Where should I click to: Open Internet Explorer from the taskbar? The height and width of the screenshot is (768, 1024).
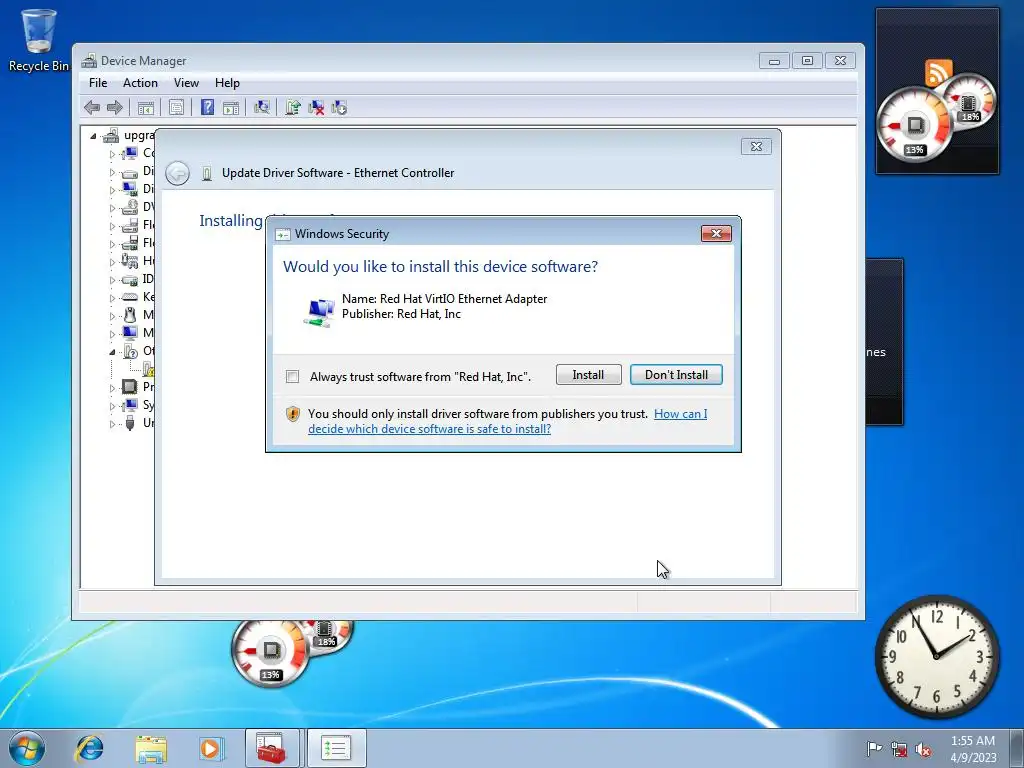coord(89,748)
